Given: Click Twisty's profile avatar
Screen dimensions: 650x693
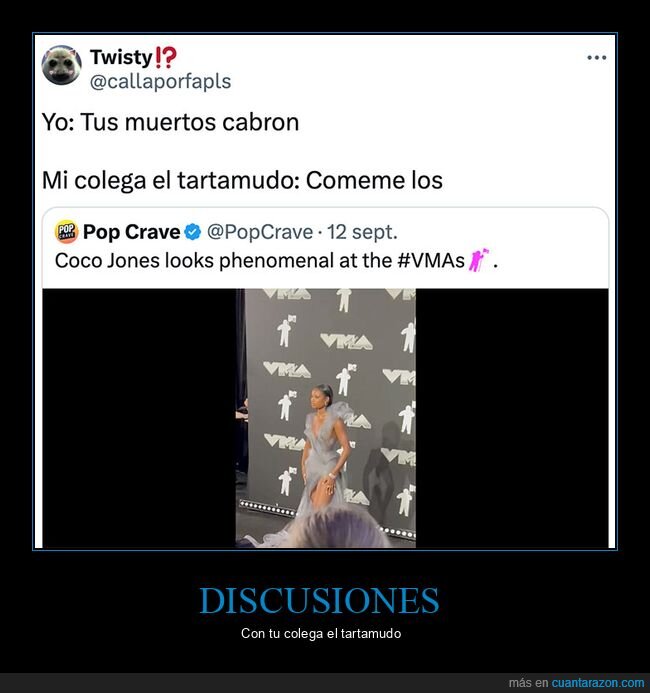Looking at the screenshot, I should [x=61, y=65].
